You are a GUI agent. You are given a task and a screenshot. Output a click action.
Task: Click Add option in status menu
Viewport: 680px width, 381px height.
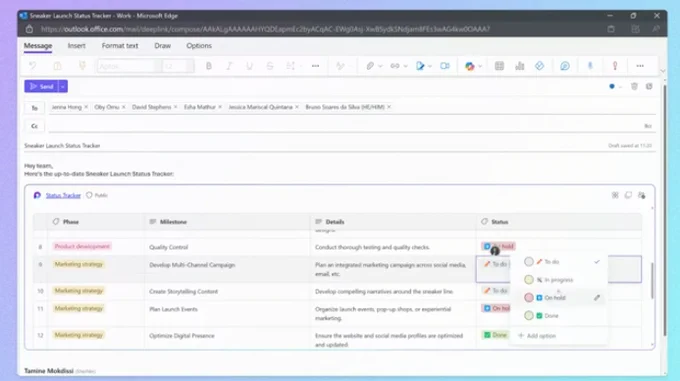click(x=537, y=335)
